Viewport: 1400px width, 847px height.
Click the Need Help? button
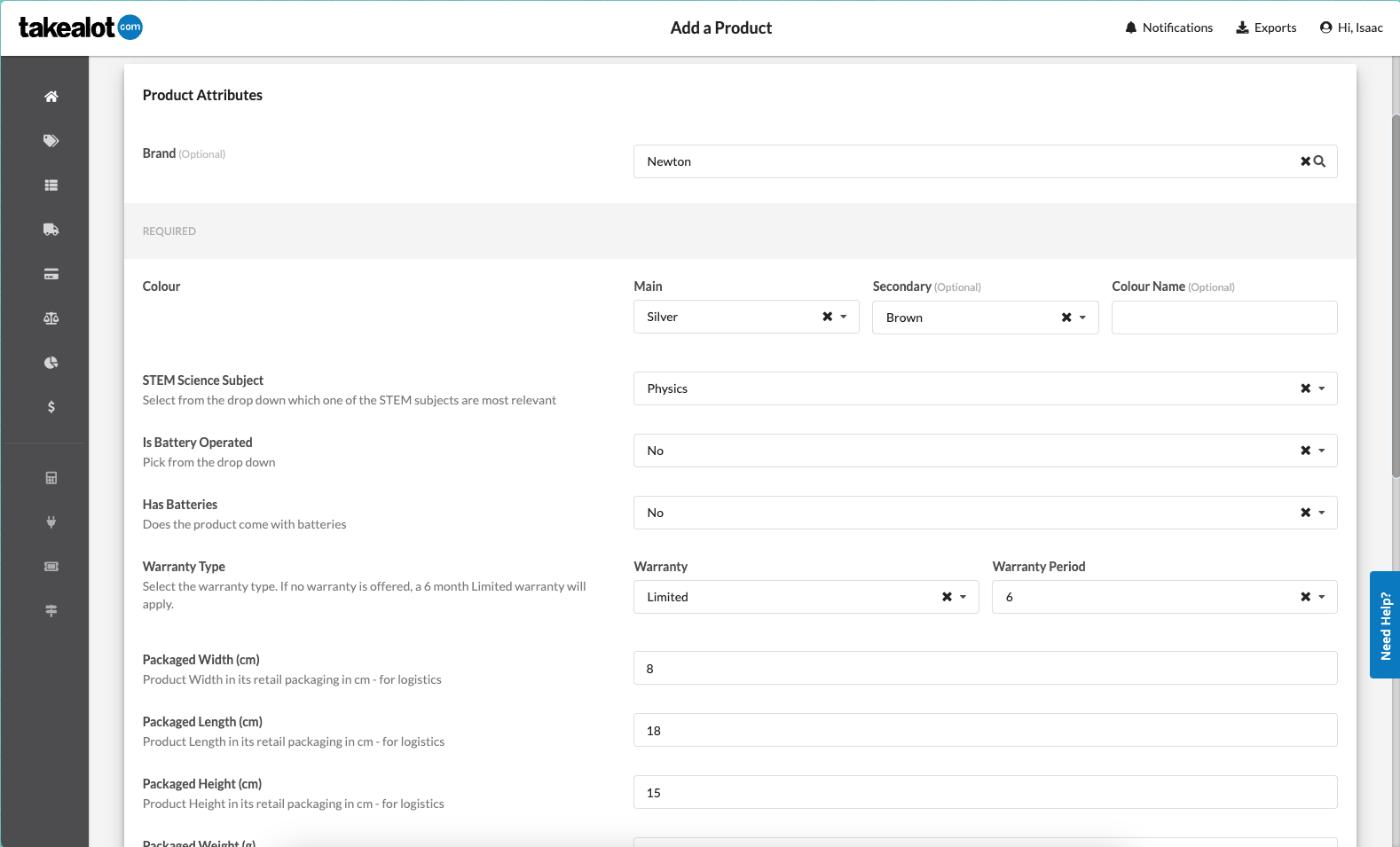pos(1385,625)
